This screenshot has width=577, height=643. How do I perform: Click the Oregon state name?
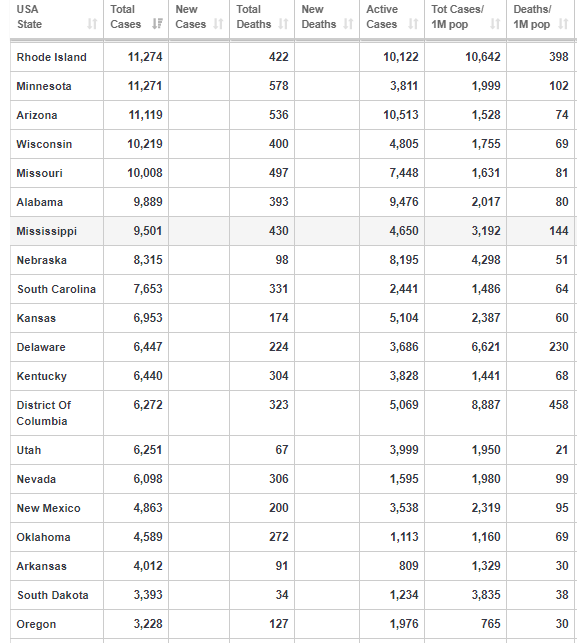click(x=36, y=624)
